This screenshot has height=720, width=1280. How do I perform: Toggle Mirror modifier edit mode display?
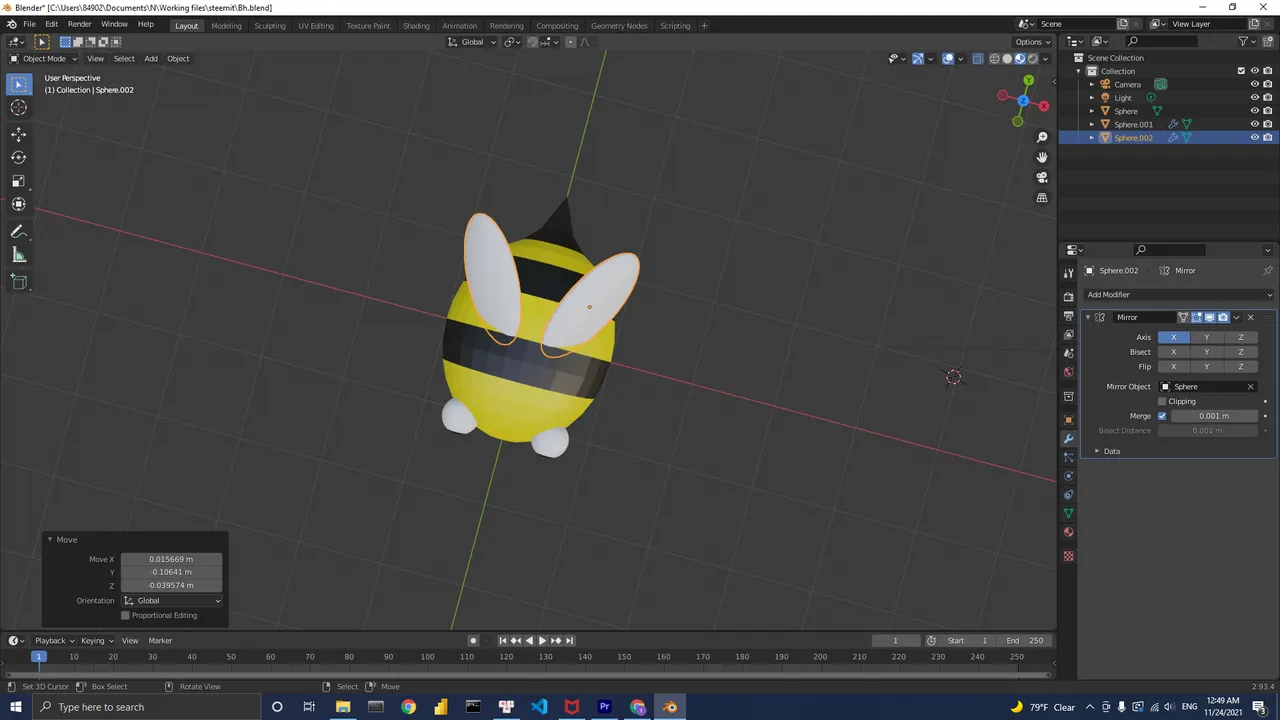[x=1196, y=317]
